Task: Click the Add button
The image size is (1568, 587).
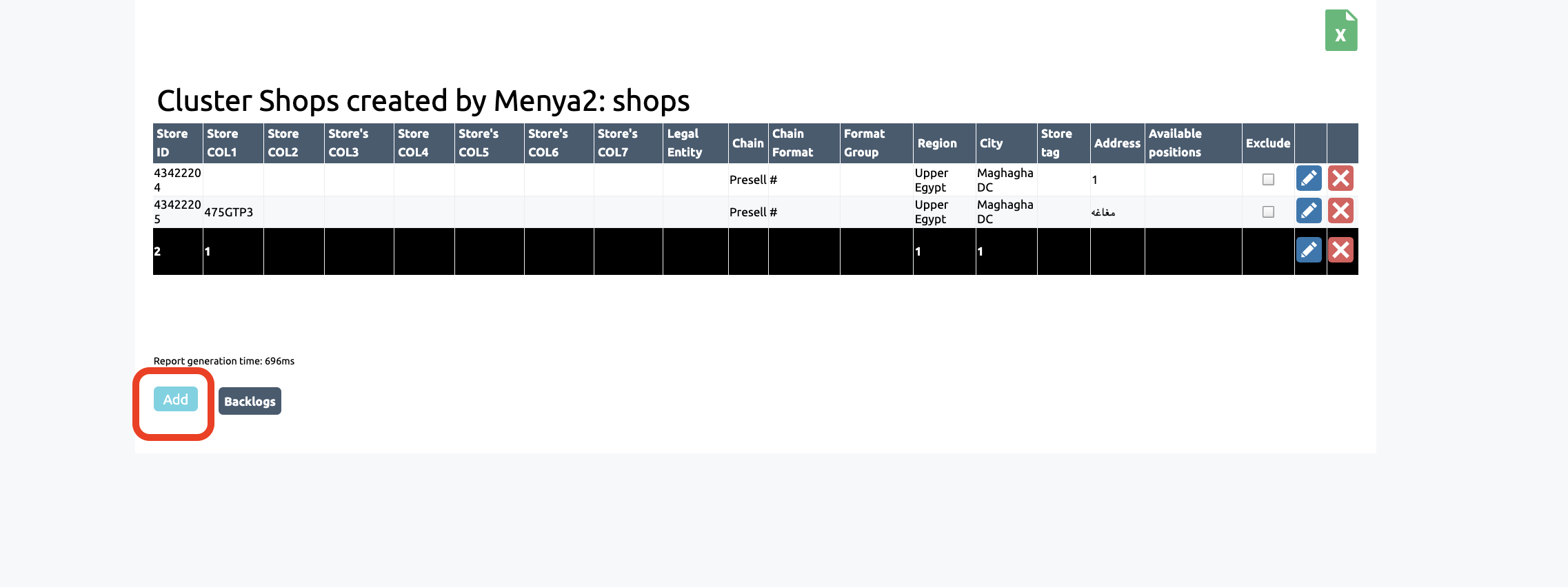Action: point(175,400)
